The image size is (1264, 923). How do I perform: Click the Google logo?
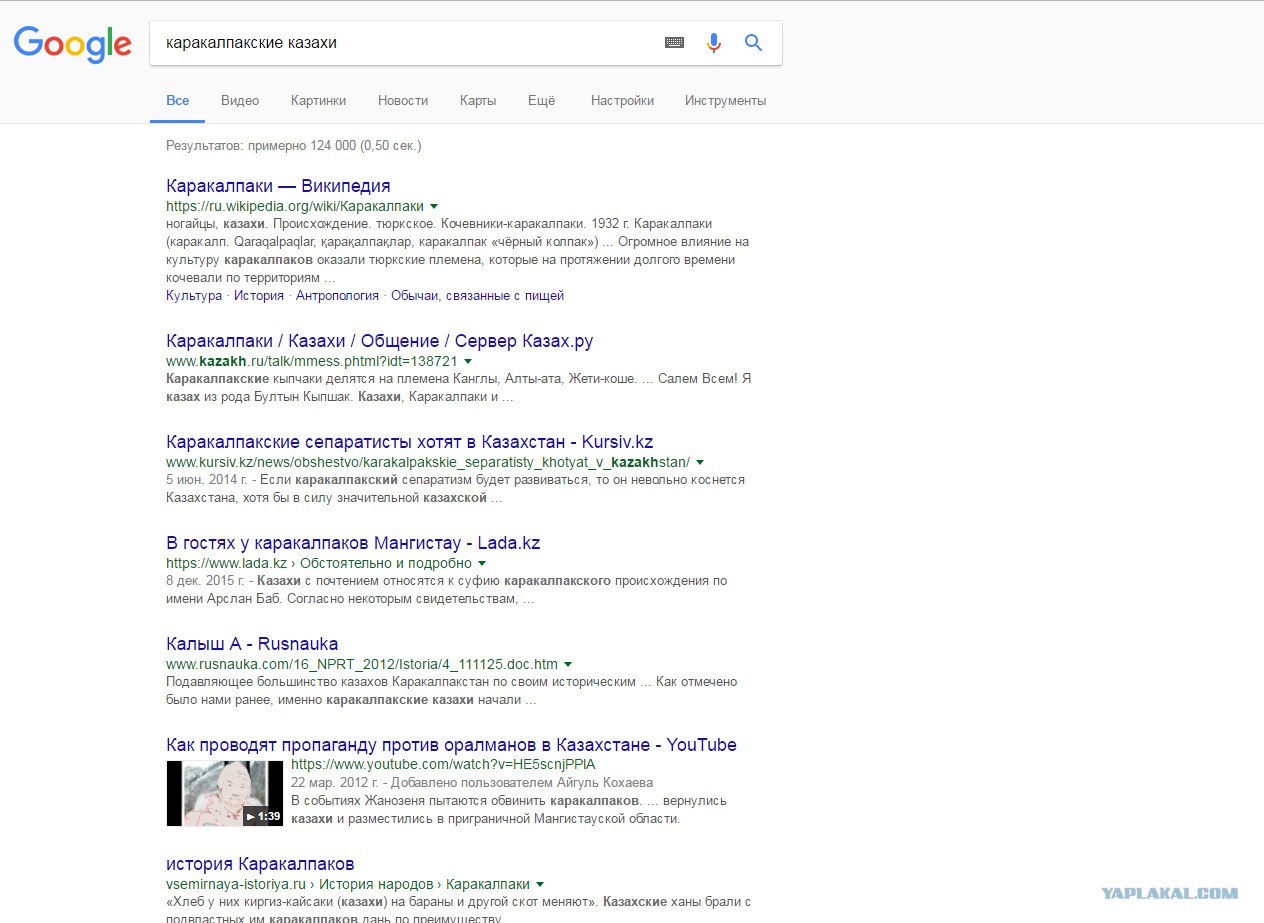[x=72, y=44]
